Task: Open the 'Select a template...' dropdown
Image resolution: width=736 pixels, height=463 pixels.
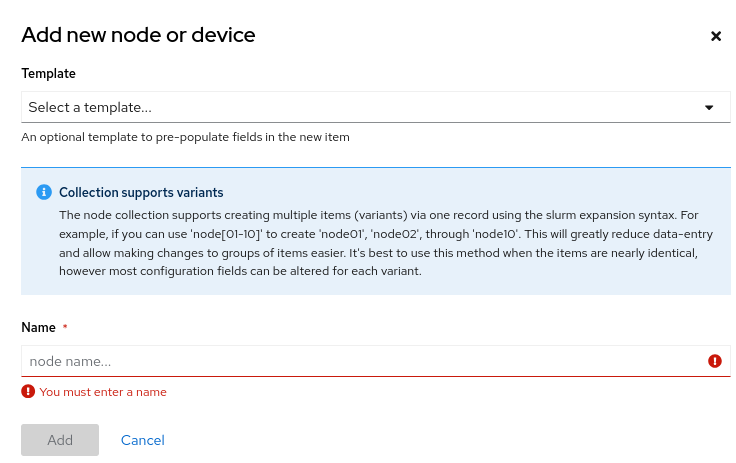Action: pos(360,107)
